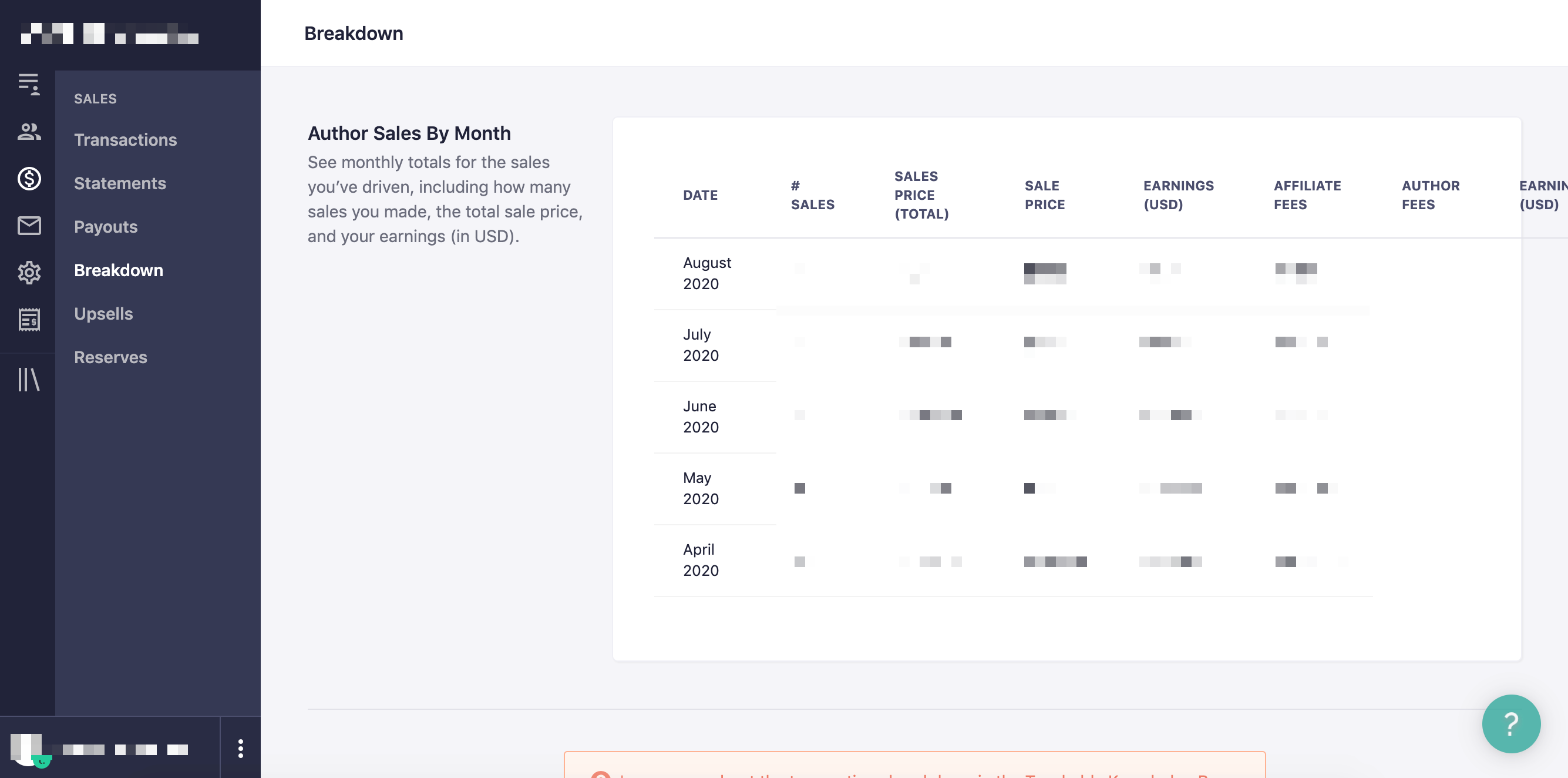Screen dimensions: 1568x778
Task: Select the June 2020 row
Action: [1013, 417]
